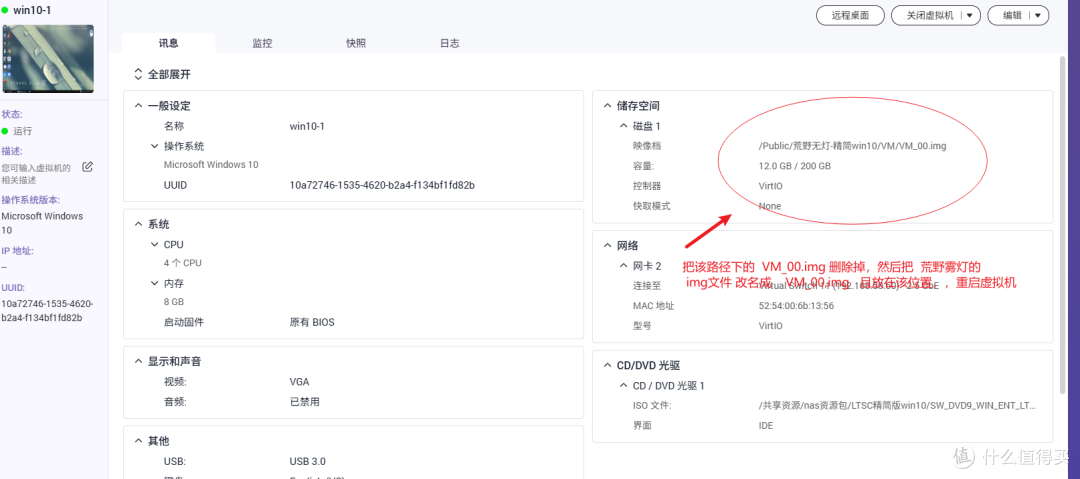The width and height of the screenshot is (1080, 479).
Task: Collapse the 磁盘 1 row
Action: (623, 126)
